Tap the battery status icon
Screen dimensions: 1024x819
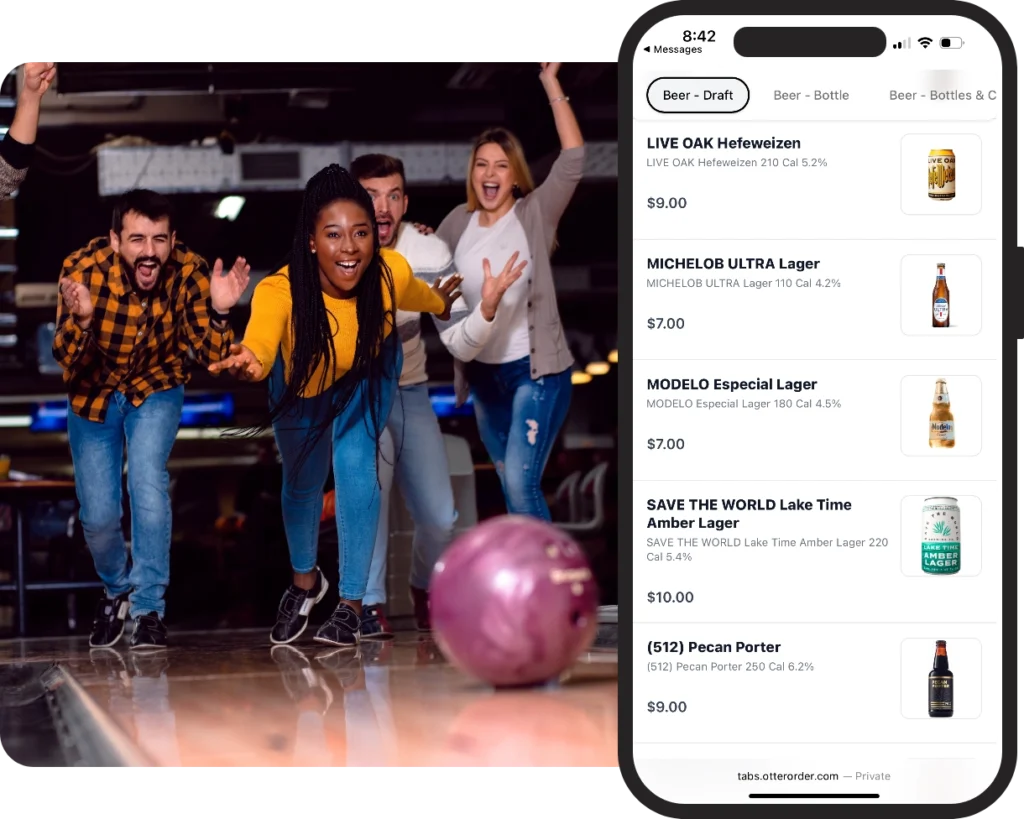click(951, 43)
